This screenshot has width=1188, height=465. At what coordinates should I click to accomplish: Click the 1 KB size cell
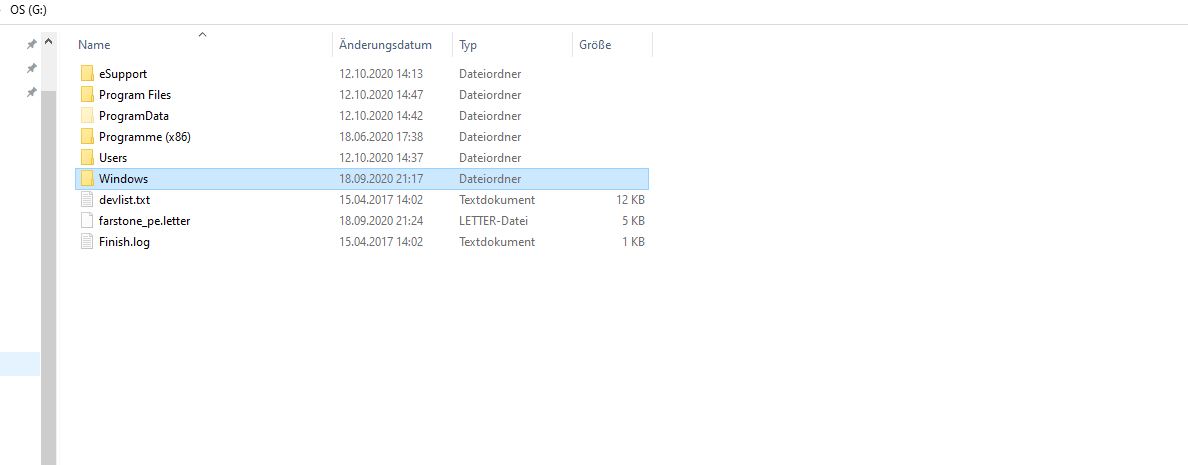[x=633, y=242]
